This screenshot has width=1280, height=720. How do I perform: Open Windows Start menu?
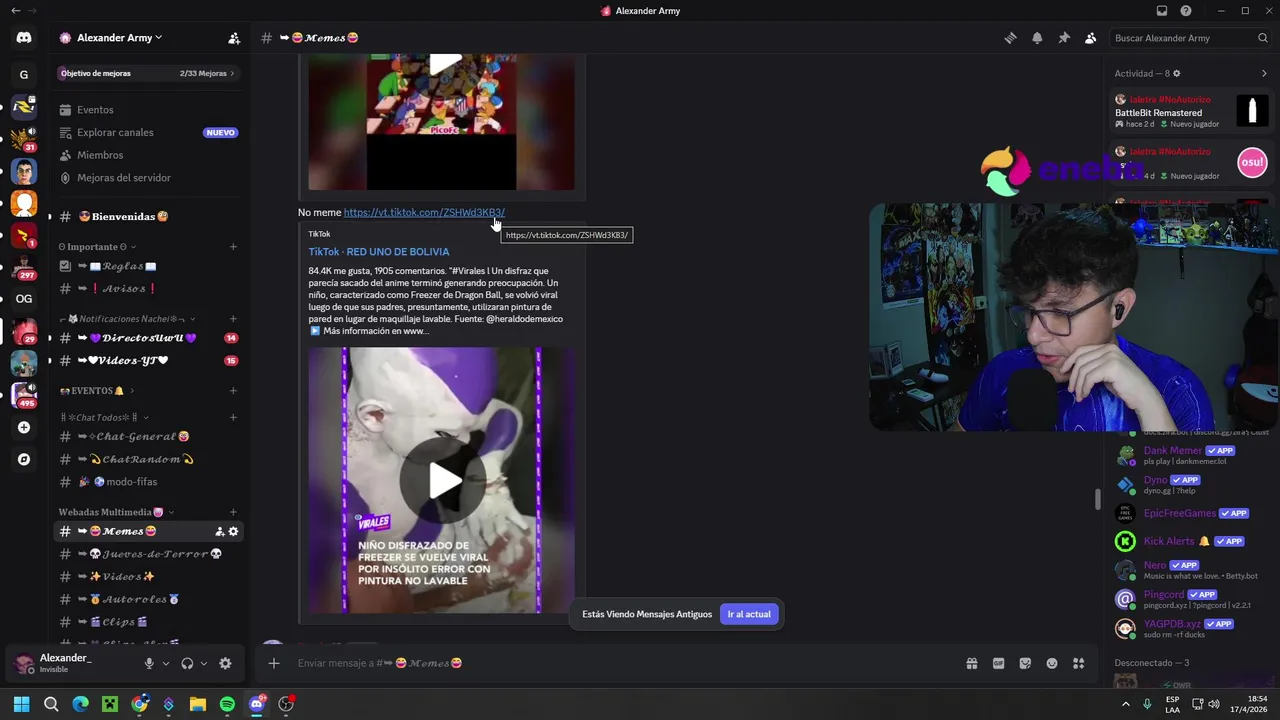click(22, 704)
